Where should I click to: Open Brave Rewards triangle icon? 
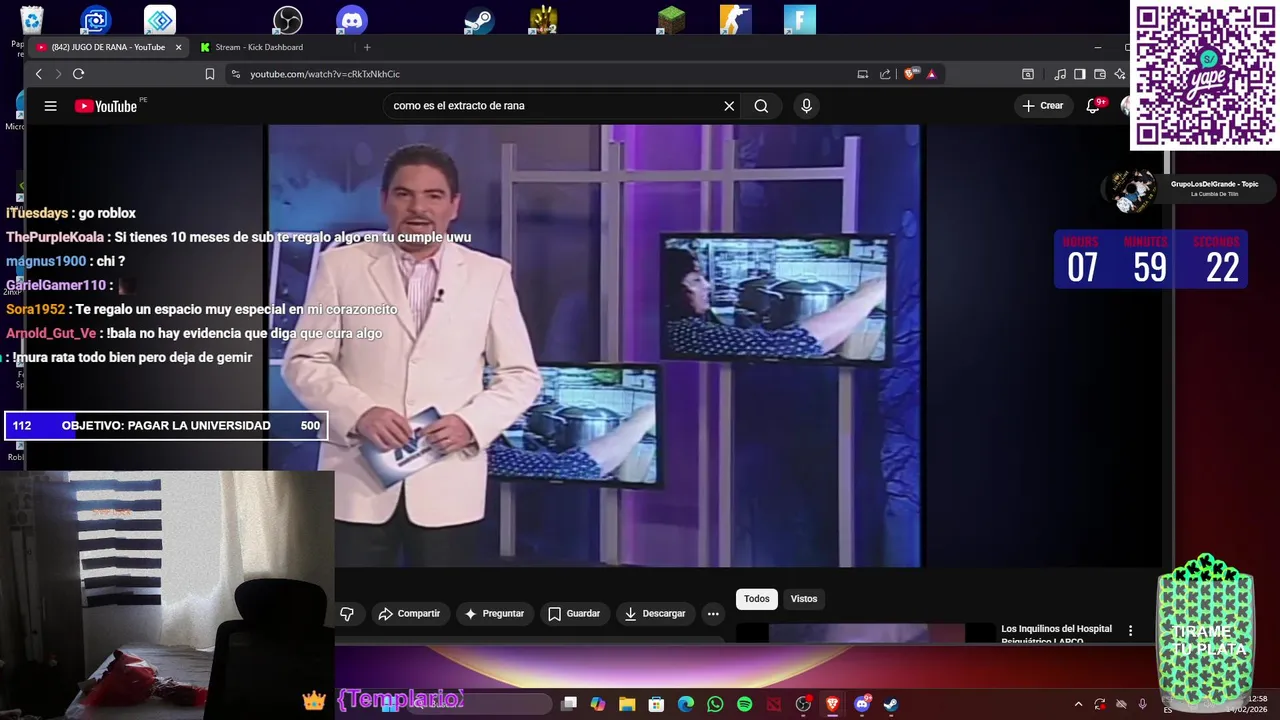click(x=932, y=74)
